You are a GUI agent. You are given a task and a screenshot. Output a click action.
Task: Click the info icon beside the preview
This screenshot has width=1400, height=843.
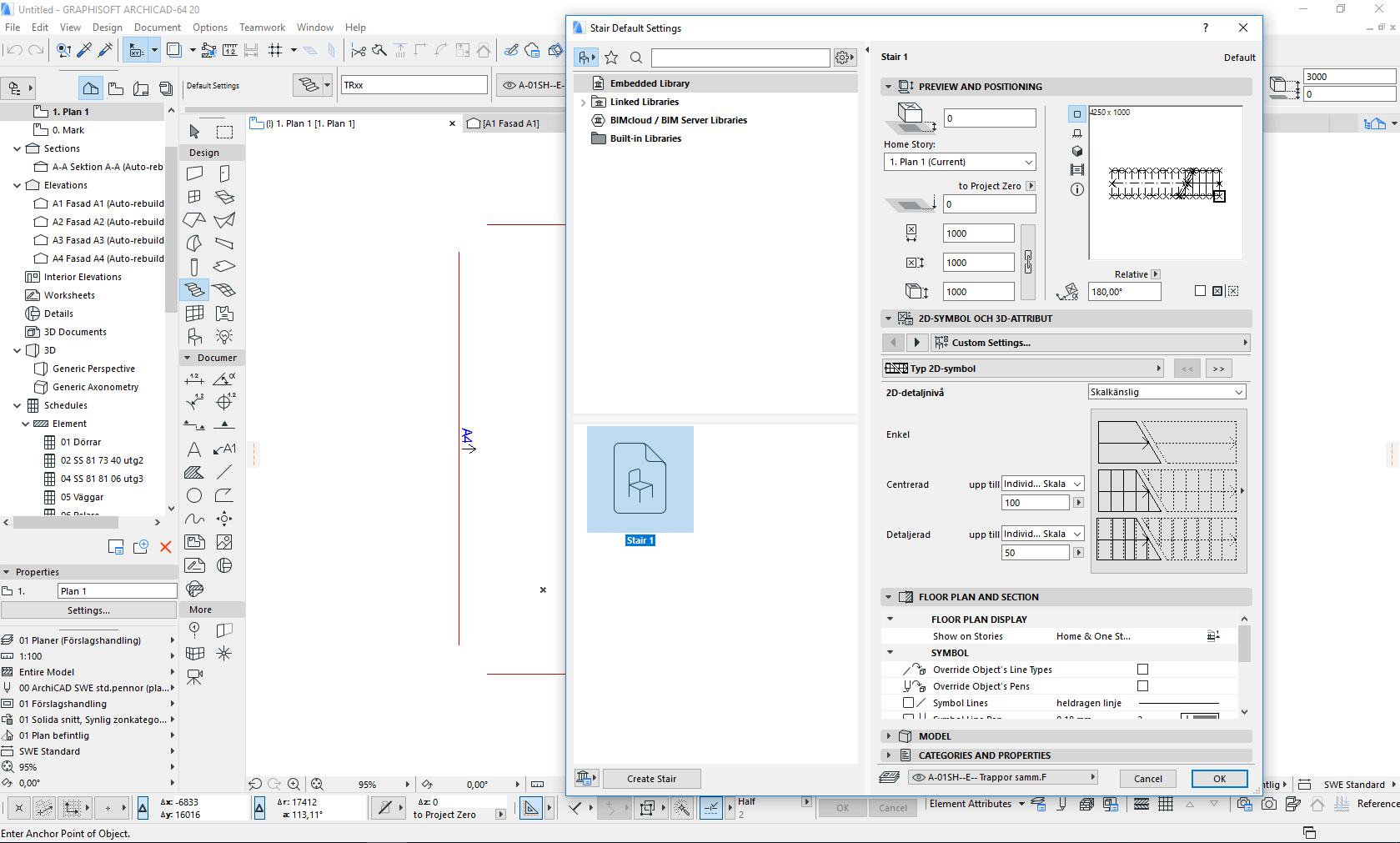1077,189
